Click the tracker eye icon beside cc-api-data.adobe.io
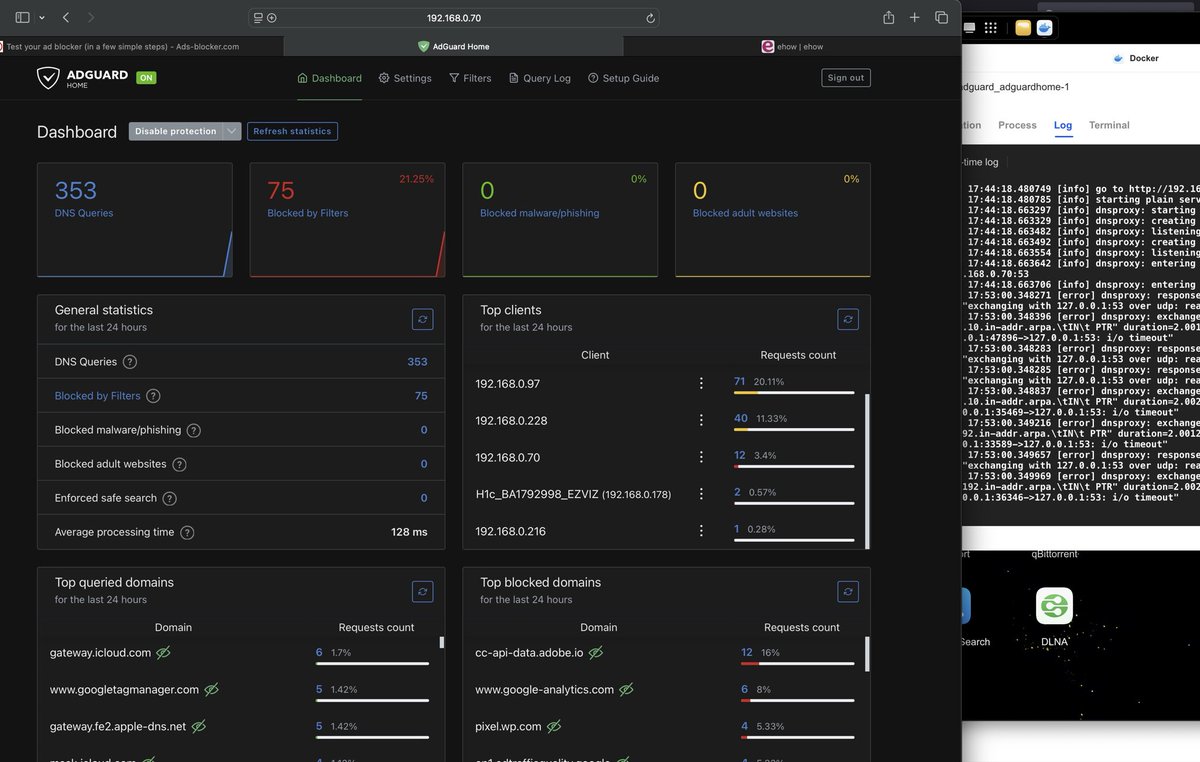Screen dimensions: 1200x762 click(x=595, y=653)
